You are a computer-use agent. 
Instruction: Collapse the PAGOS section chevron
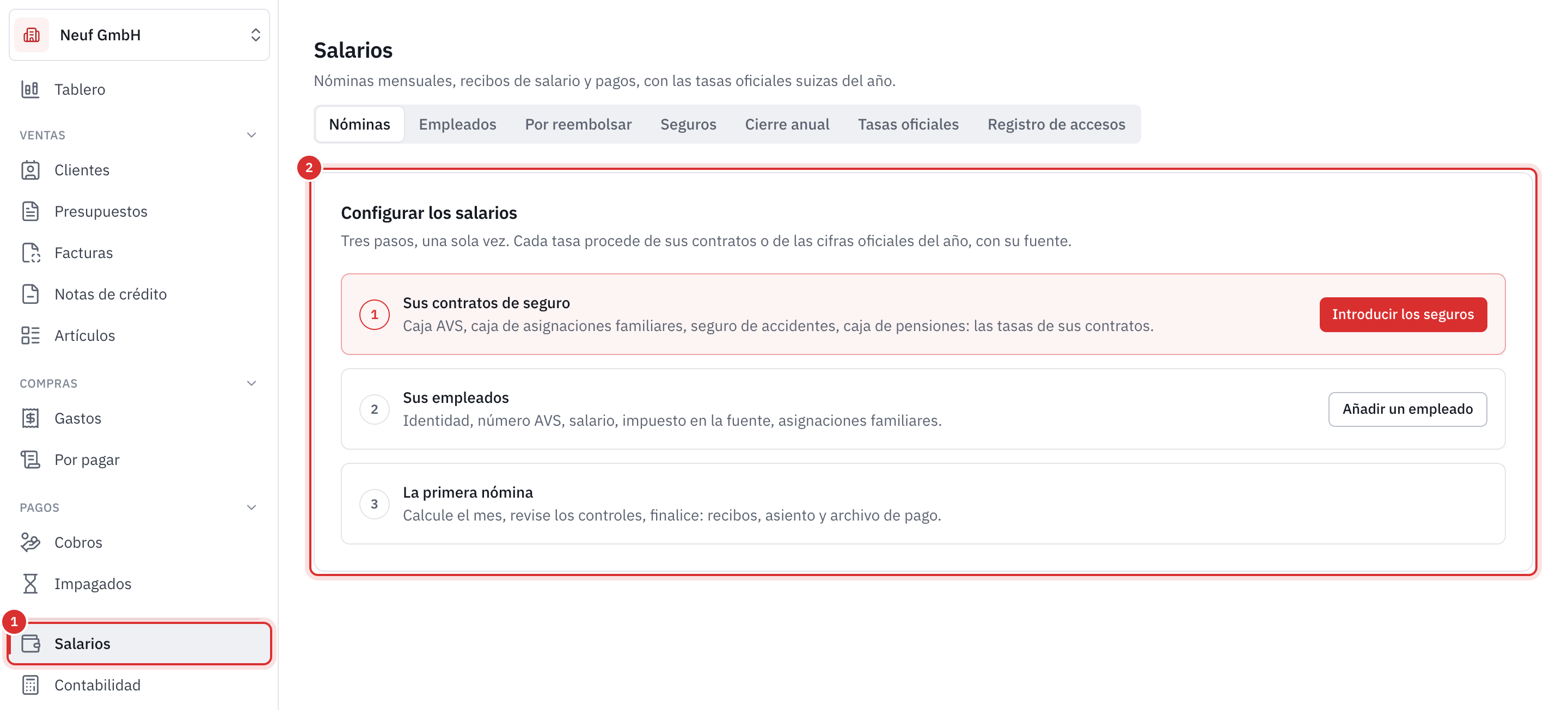point(252,508)
